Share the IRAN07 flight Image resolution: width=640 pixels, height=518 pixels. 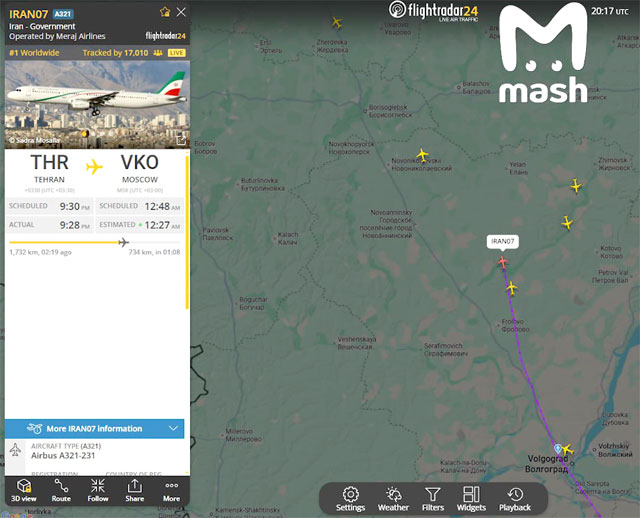click(134, 490)
